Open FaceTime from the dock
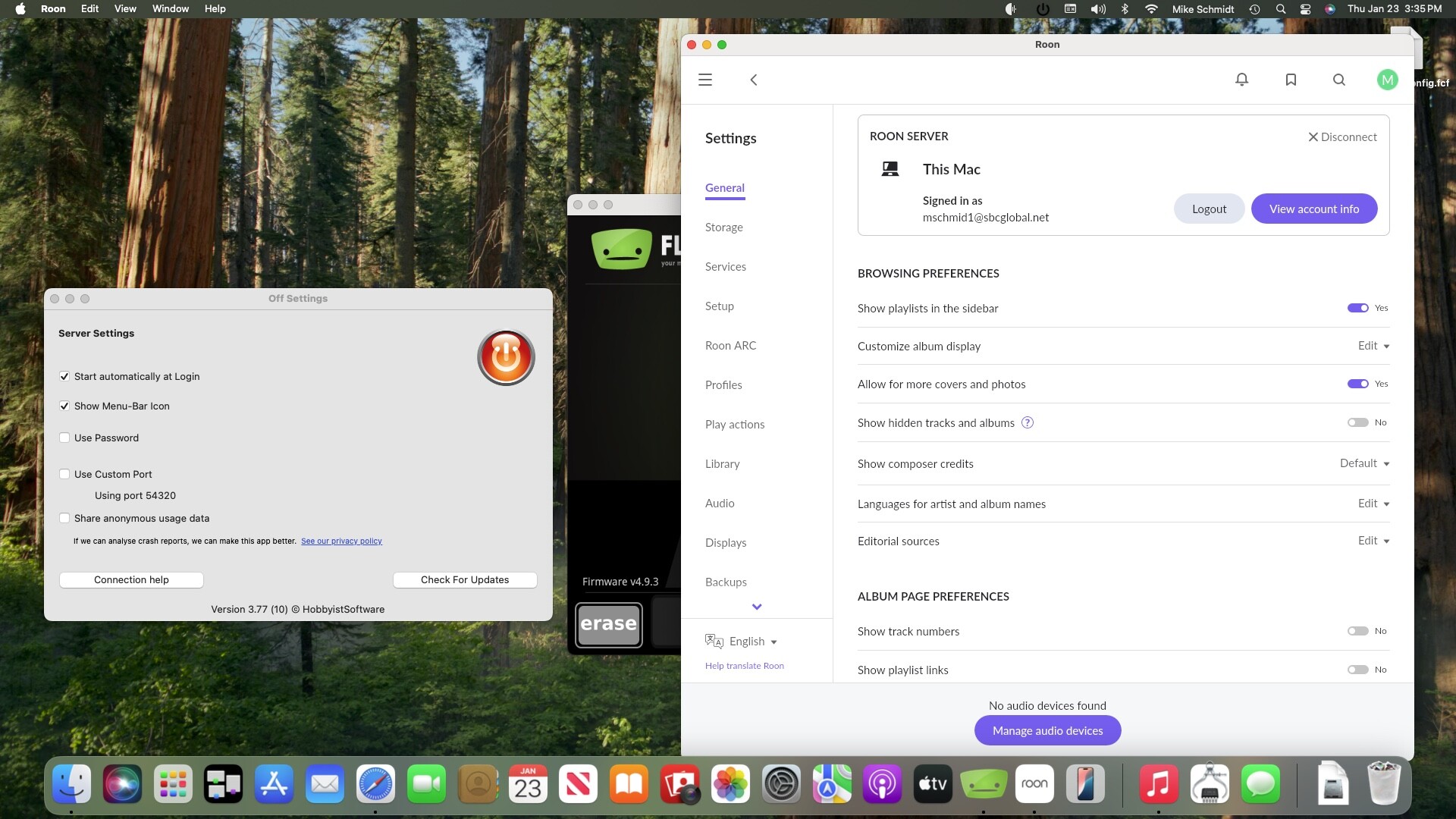 (x=426, y=784)
